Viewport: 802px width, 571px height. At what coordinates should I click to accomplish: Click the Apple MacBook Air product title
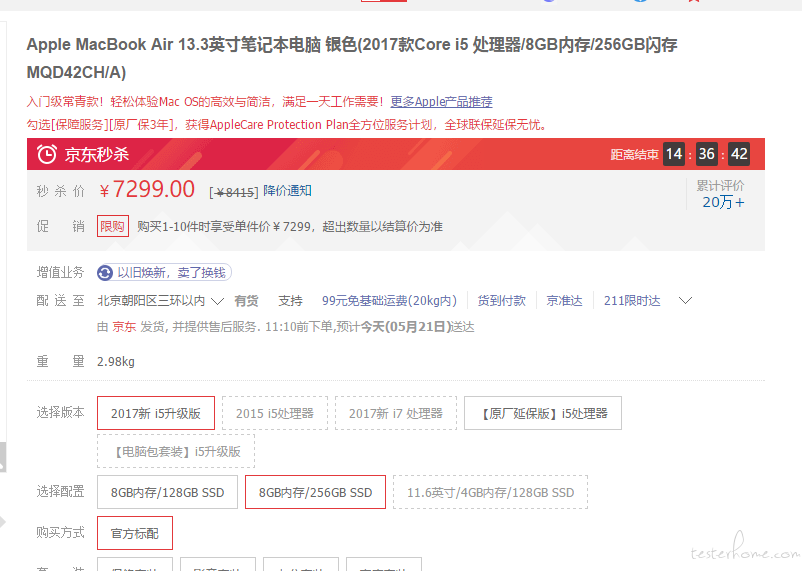click(352, 58)
